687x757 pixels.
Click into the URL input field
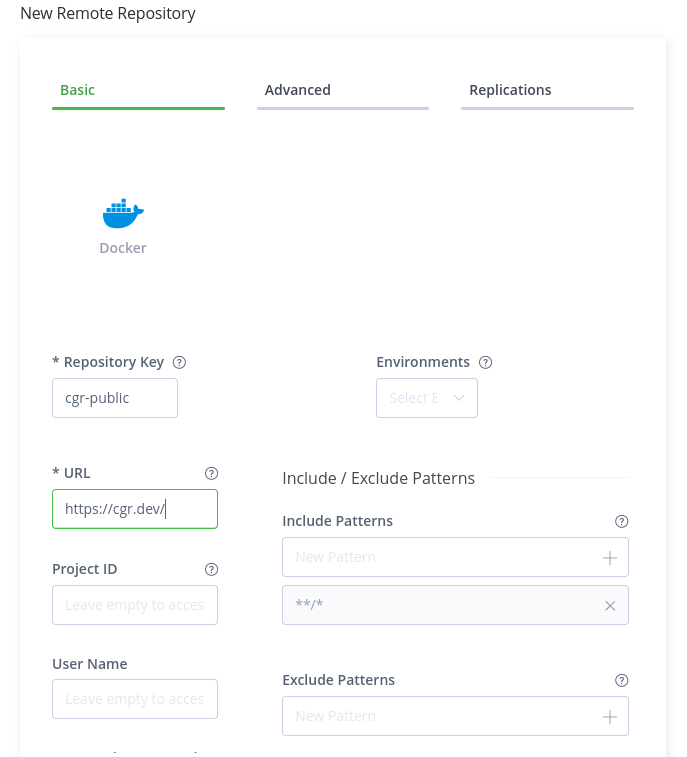coord(135,509)
